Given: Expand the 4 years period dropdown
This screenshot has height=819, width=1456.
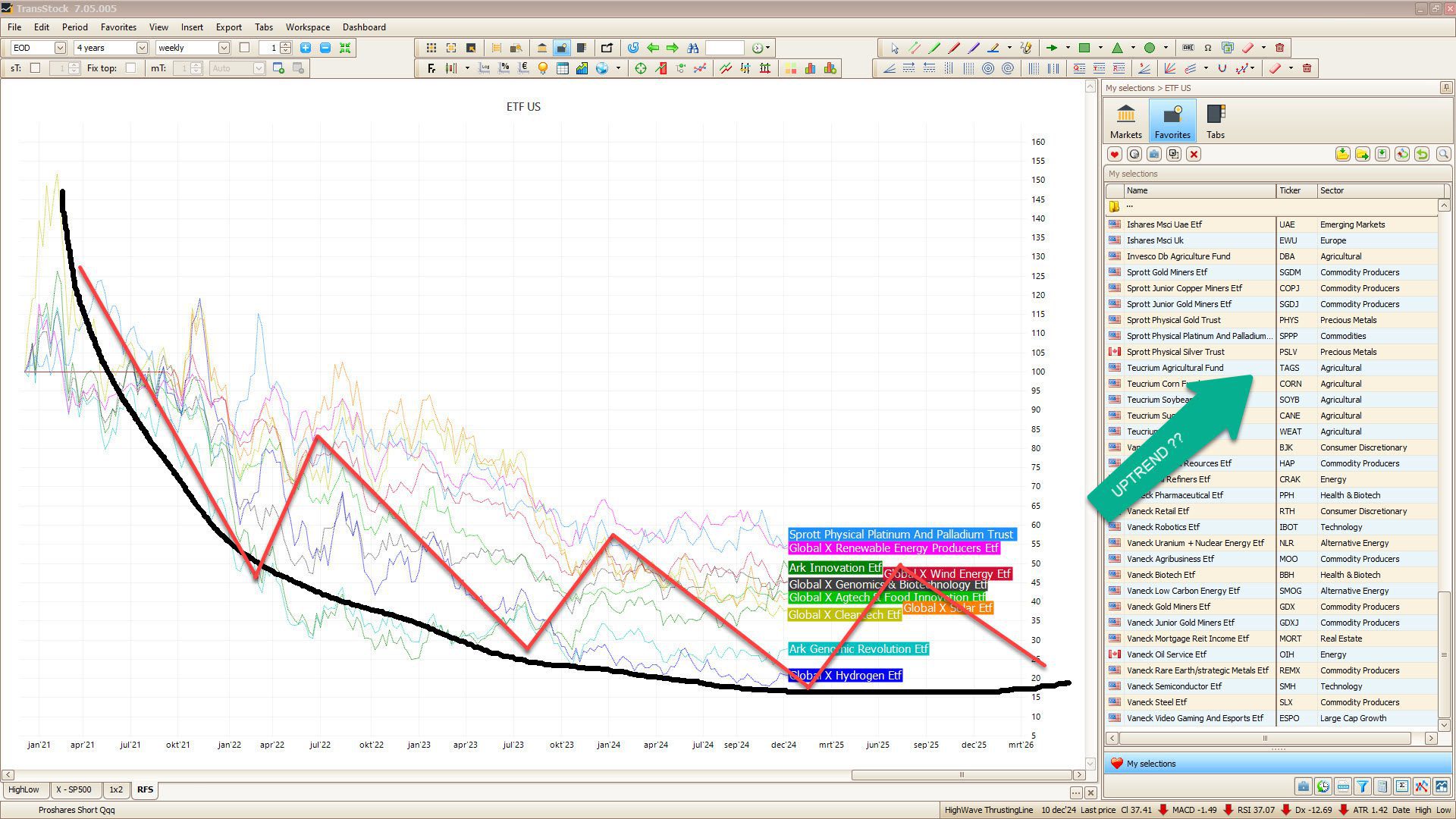Looking at the screenshot, I should (x=142, y=48).
